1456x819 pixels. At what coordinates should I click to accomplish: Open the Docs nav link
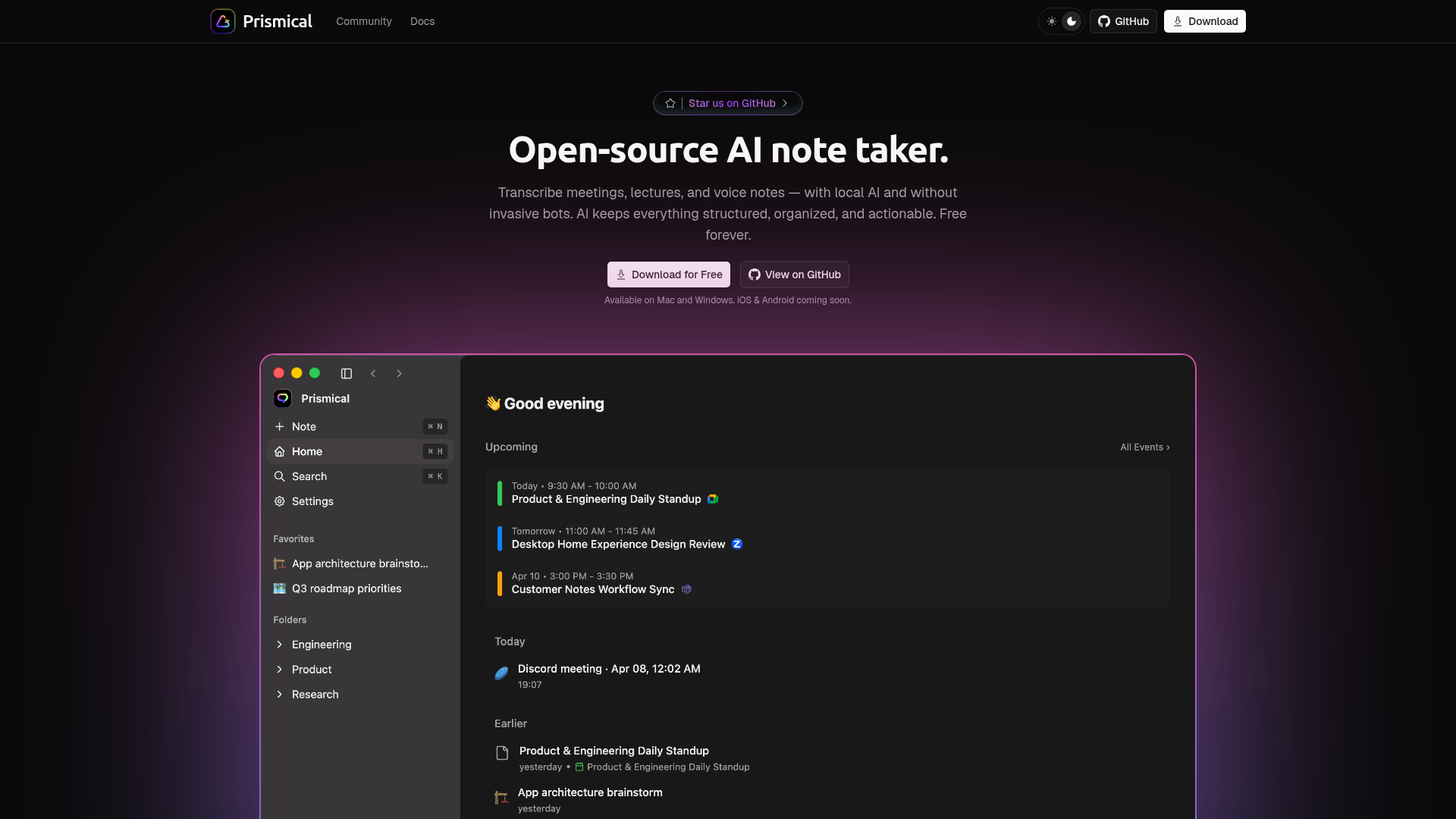tap(422, 21)
